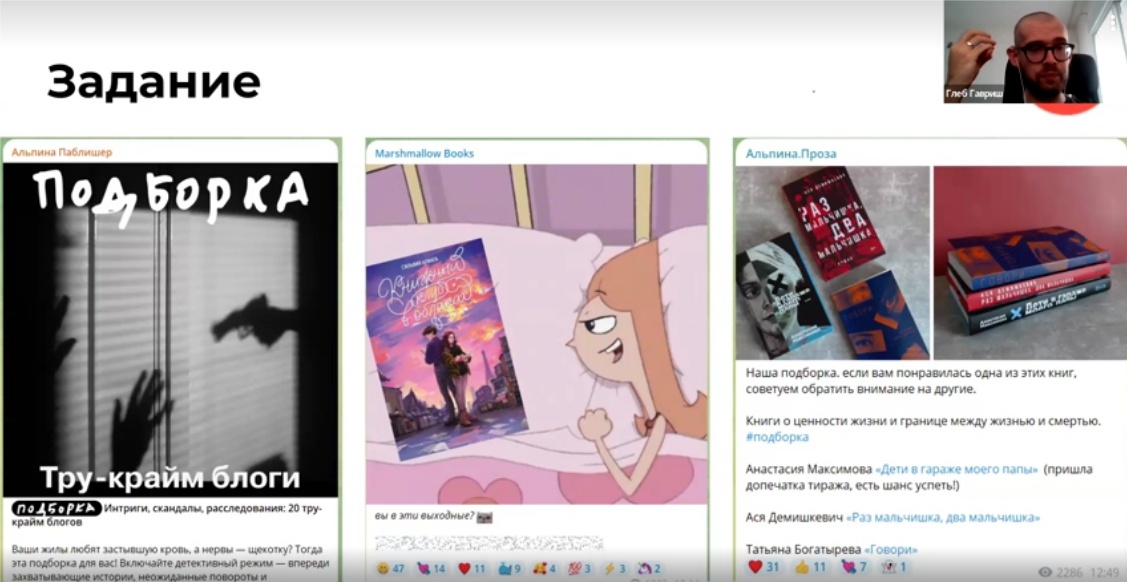Open the Альпина Паблишер channel name
The height and width of the screenshot is (582, 1127).
tap(62, 152)
